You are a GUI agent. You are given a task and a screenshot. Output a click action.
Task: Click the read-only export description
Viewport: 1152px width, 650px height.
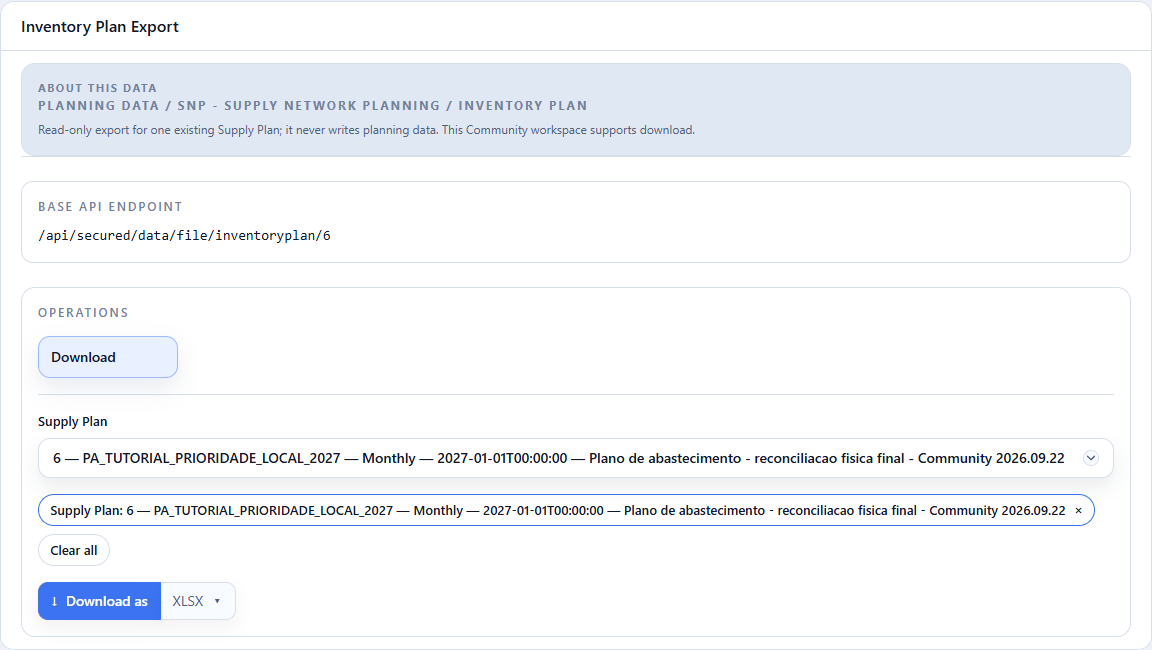pyautogui.click(x=367, y=130)
